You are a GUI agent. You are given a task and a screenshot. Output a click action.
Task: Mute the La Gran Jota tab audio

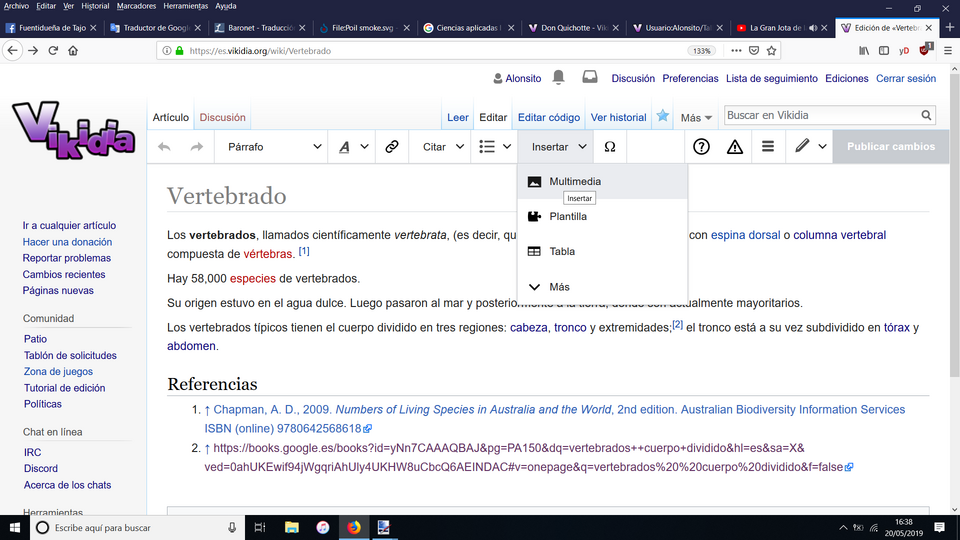(x=813, y=28)
